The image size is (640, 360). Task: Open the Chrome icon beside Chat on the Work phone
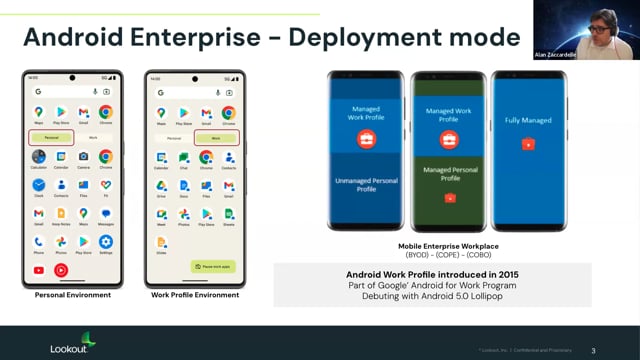206,157
